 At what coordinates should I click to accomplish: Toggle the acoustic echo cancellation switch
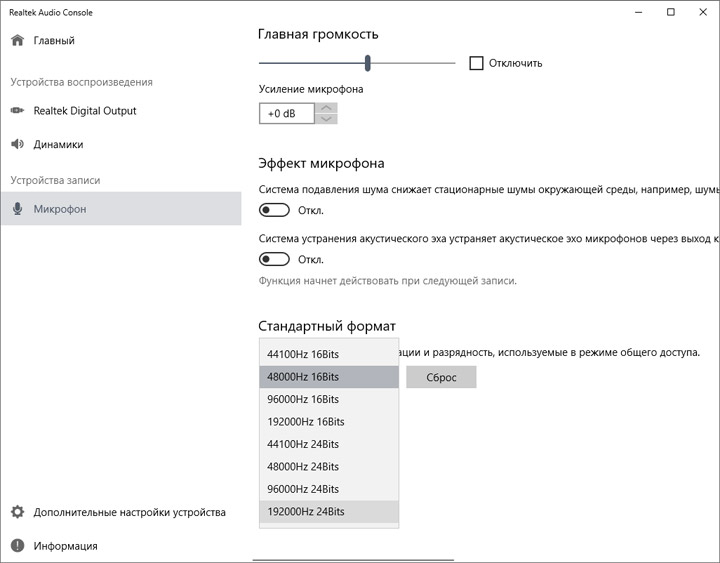274,259
